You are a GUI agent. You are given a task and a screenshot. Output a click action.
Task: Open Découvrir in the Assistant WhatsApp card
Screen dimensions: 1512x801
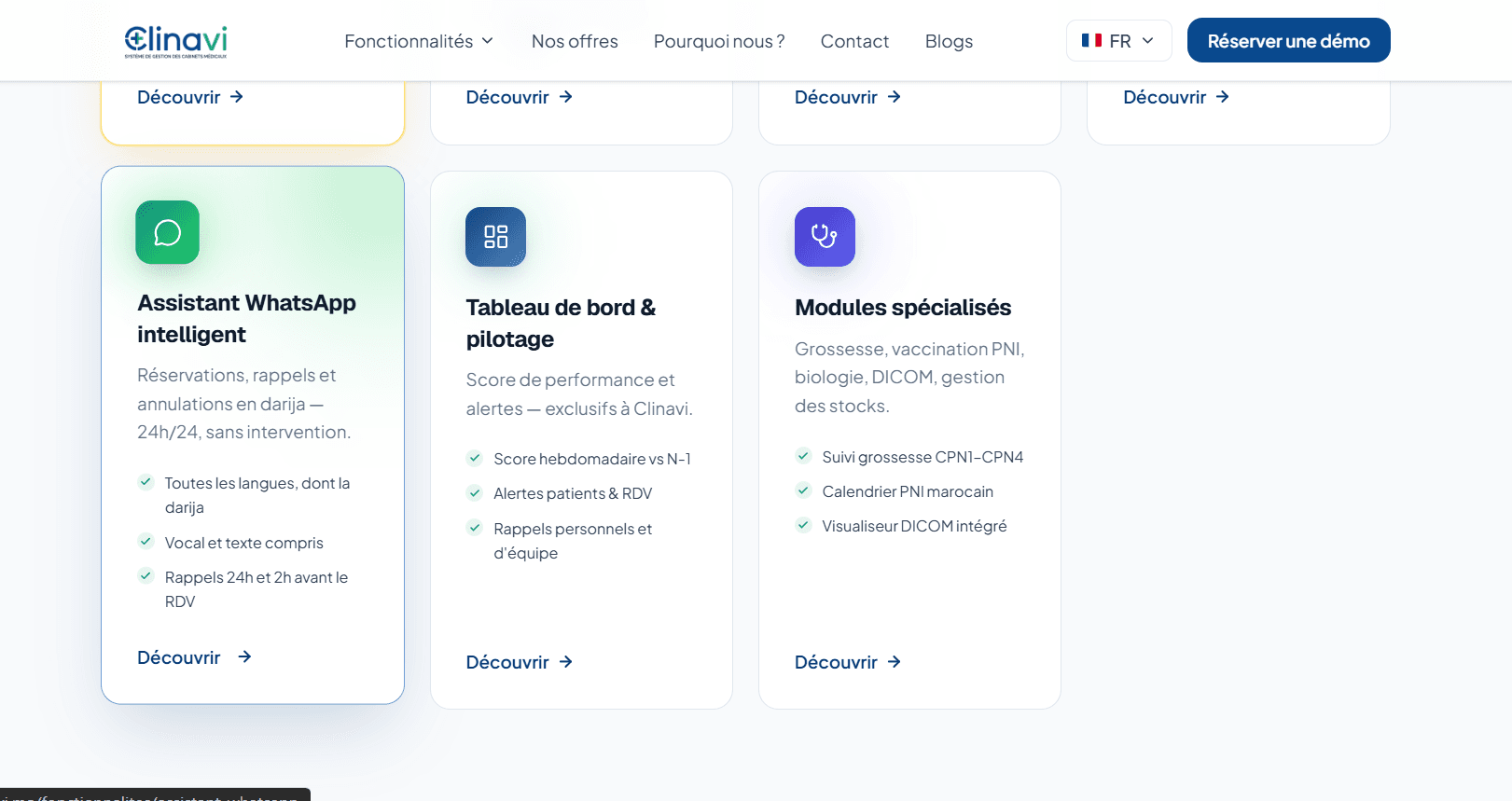point(195,657)
